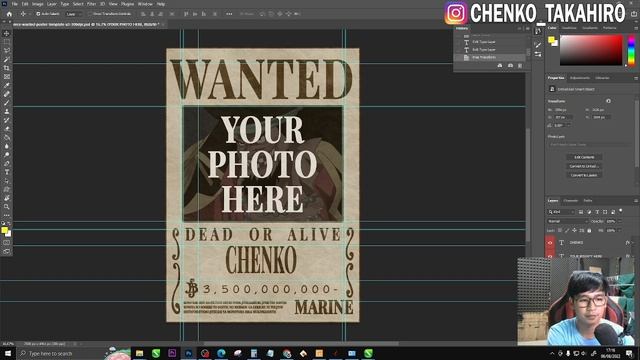The height and width of the screenshot is (360, 640).
Task: Delete current state in History panel
Action: coord(520,65)
